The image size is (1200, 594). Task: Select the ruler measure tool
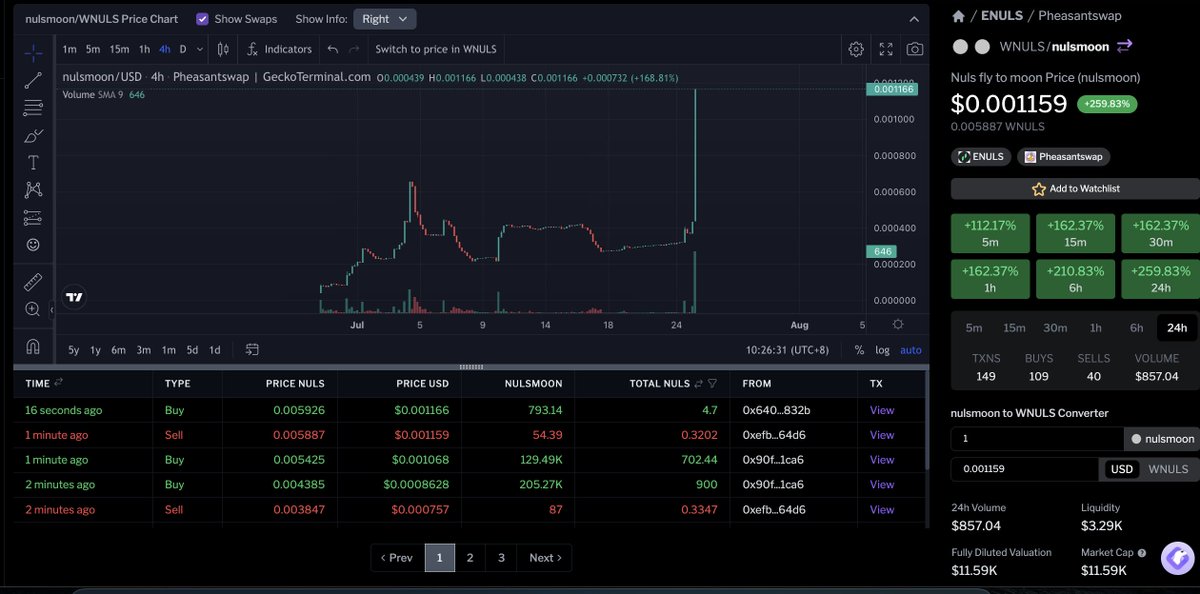pyautogui.click(x=33, y=282)
